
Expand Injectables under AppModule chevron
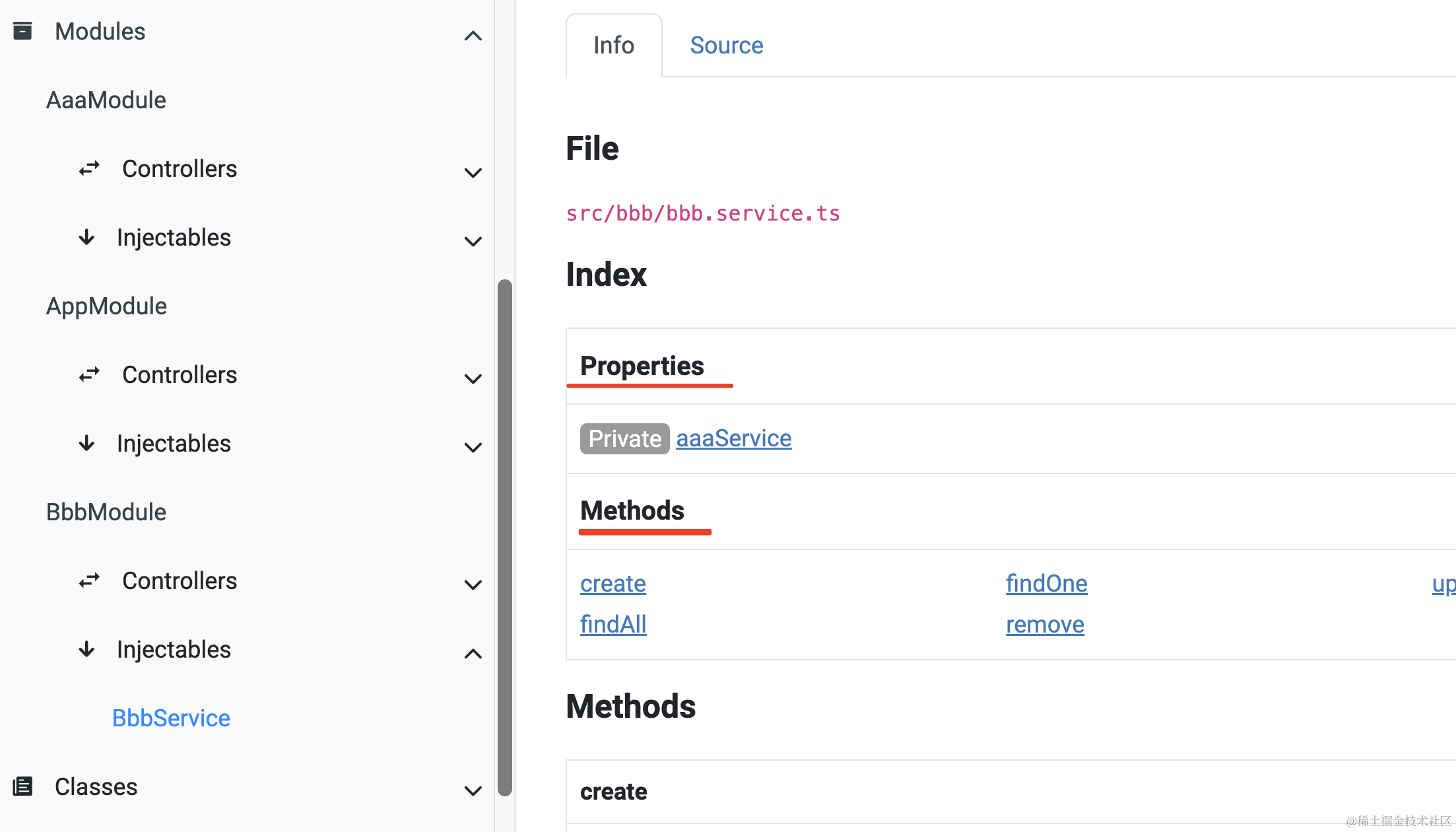click(x=473, y=448)
